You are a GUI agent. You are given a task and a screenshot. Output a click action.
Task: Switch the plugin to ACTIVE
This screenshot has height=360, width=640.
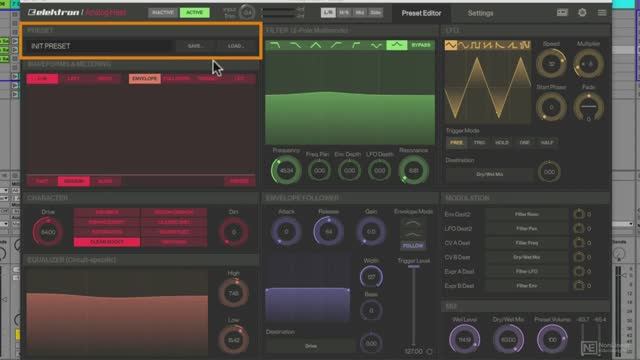click(194, 13)
